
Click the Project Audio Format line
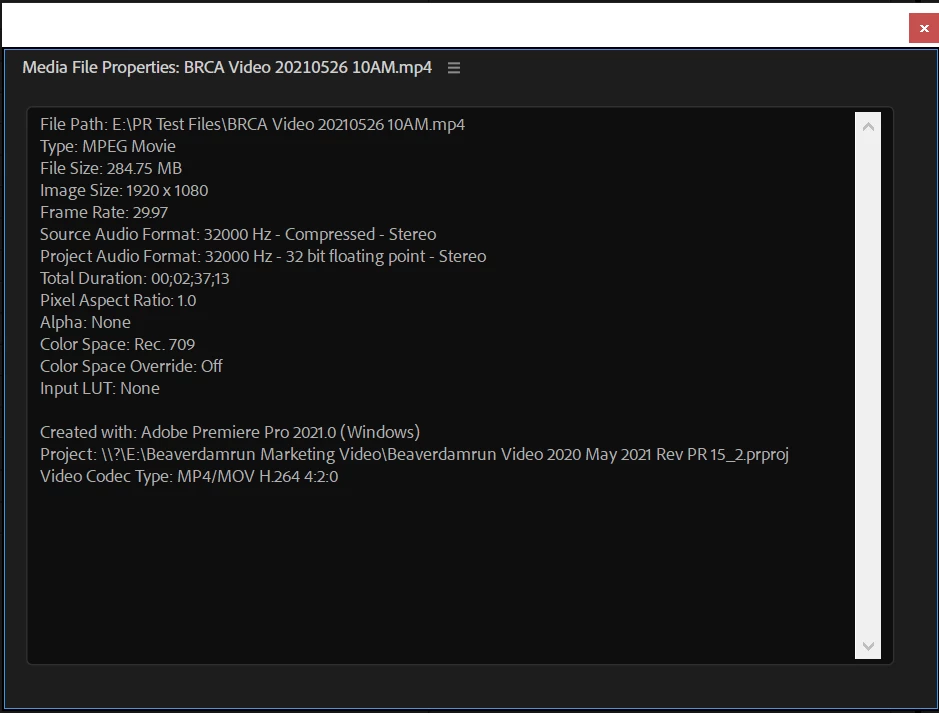click(x=263, y=256)
